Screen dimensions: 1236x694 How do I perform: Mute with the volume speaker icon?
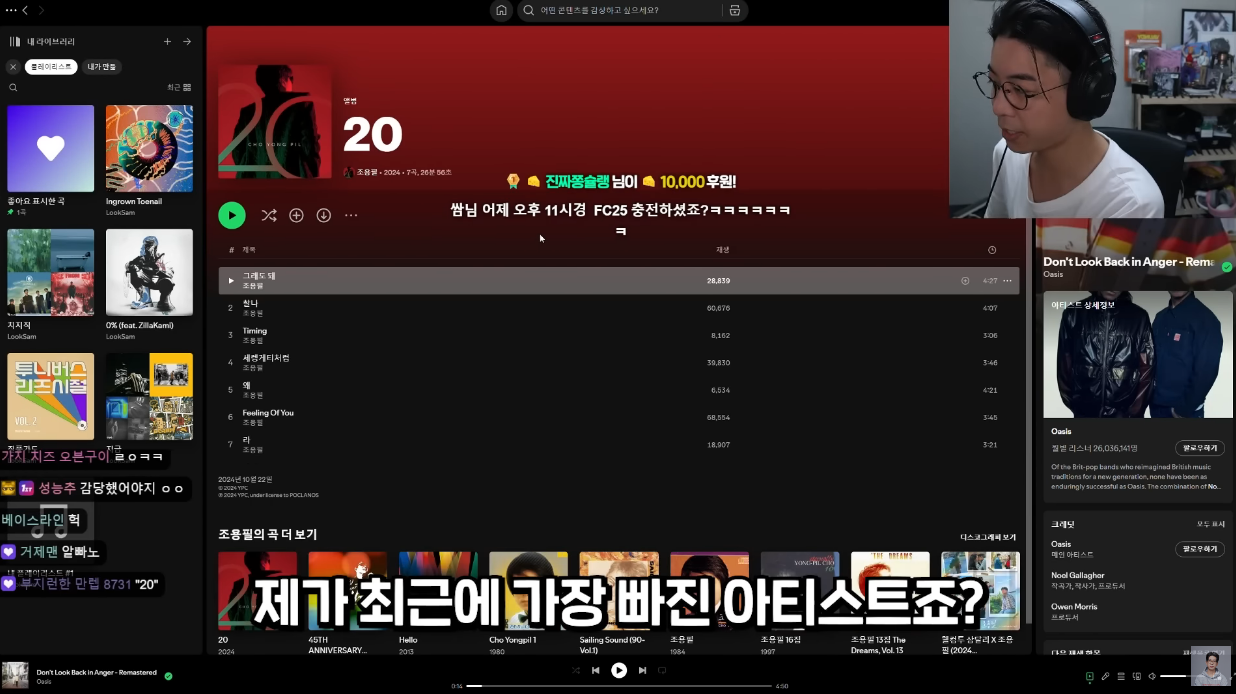pyautogui.click(x=1152, y=677)
